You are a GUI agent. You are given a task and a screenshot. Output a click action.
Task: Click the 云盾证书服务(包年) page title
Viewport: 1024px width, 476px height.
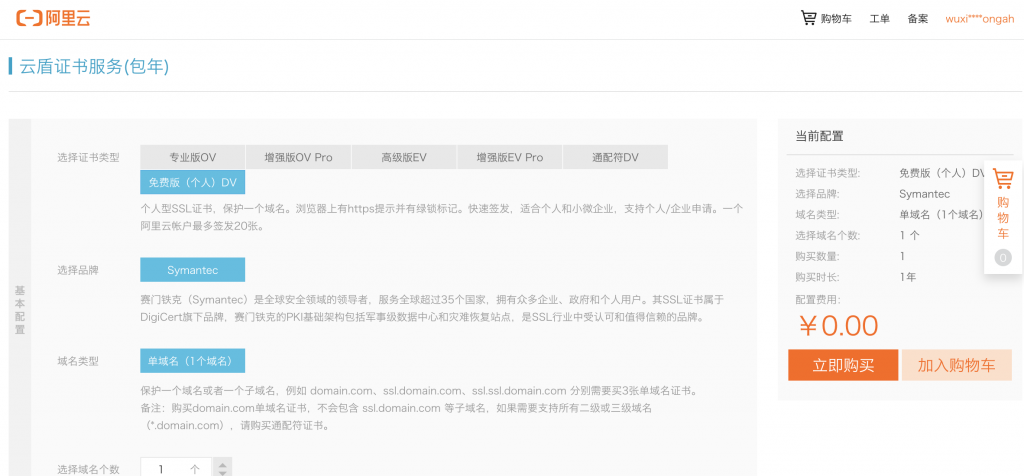[x=95, y=67]
